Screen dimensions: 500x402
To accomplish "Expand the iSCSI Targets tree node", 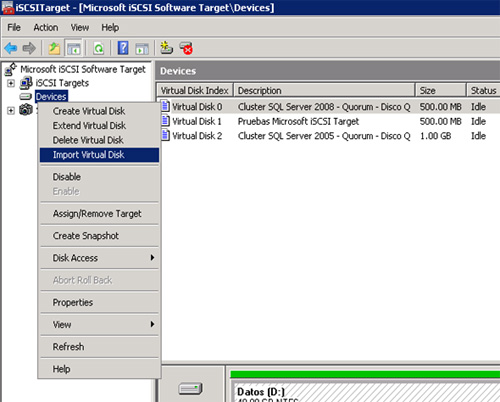I will tap(11, 83).
